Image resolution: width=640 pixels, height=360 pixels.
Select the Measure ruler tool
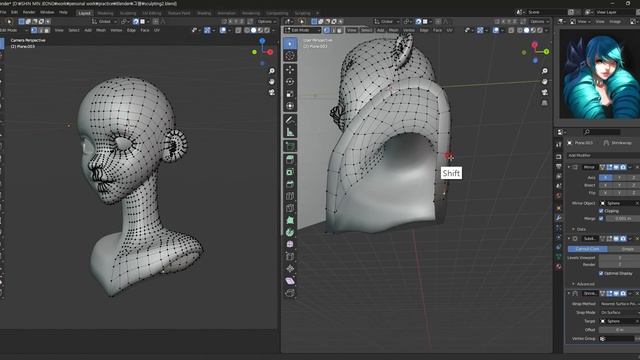pos(290,132)
